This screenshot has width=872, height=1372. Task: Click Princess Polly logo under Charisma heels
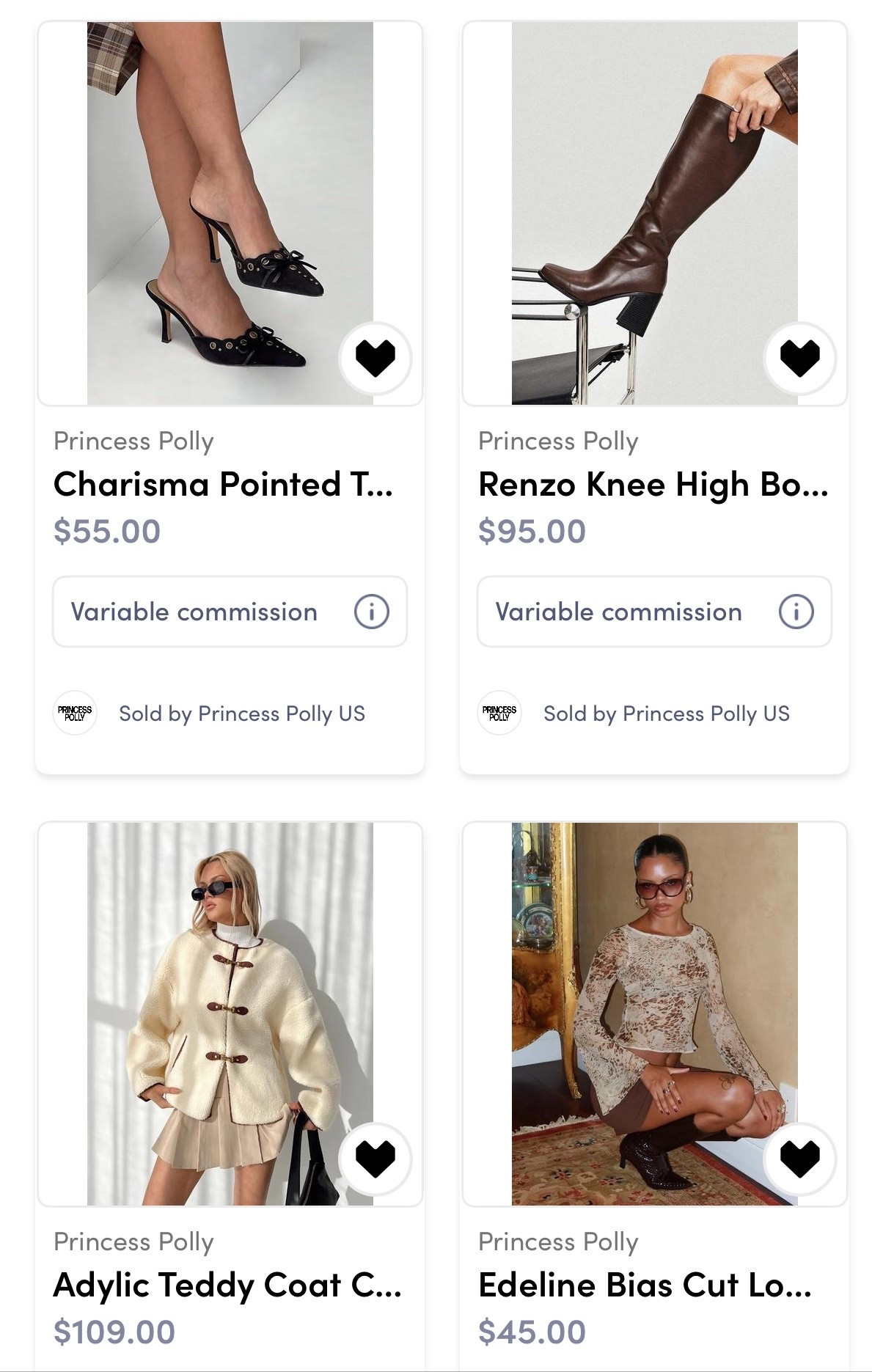pyautogui.click(x=75, y=713)
